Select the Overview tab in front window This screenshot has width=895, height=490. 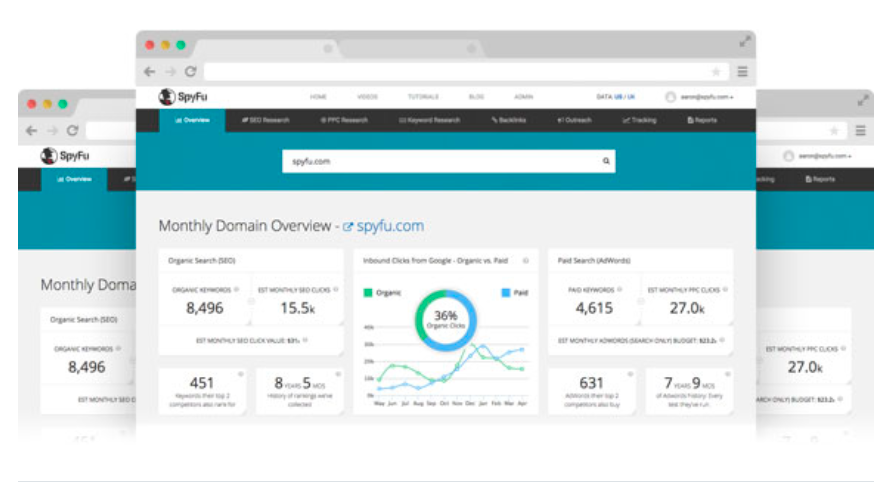(x=192, y=120)
